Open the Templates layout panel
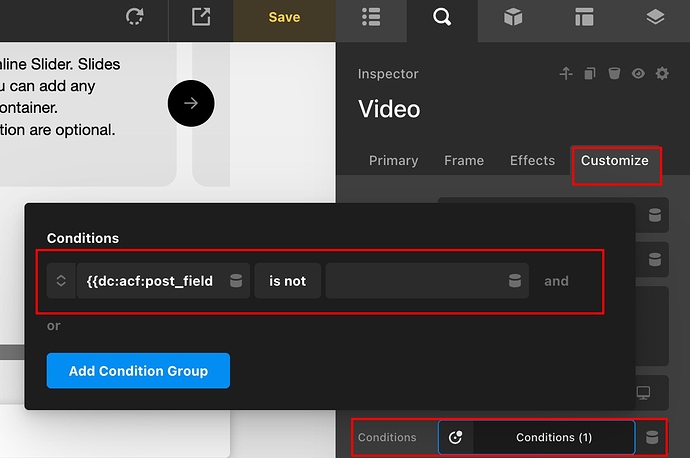Screen dimensions: 690x458 click(584, 17)
